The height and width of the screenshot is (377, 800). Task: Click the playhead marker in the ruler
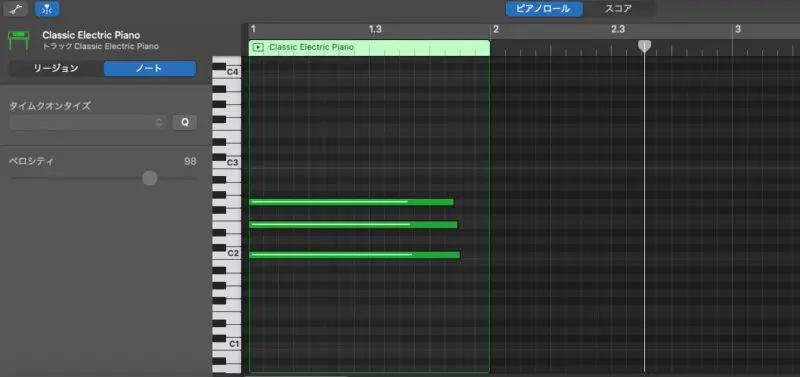click(644, 46)
